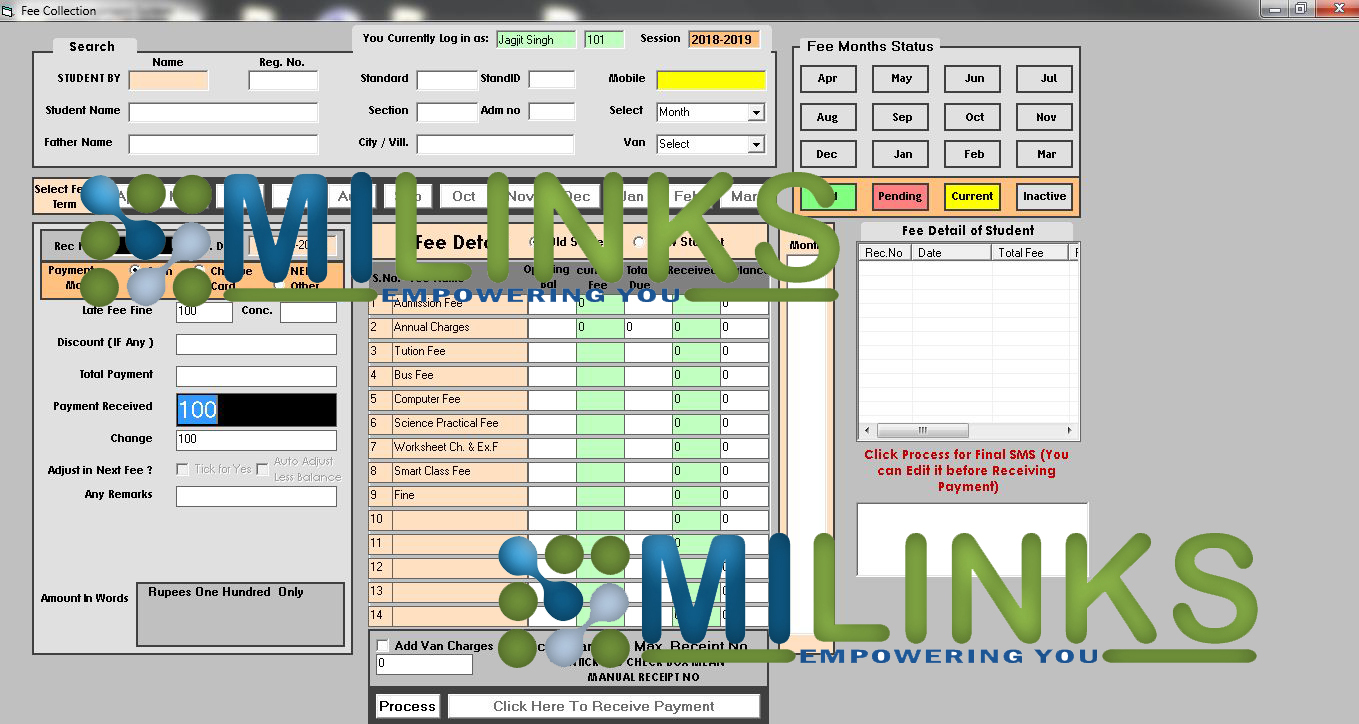Select Aug in Fee Months Status panel

pos(827,117)
